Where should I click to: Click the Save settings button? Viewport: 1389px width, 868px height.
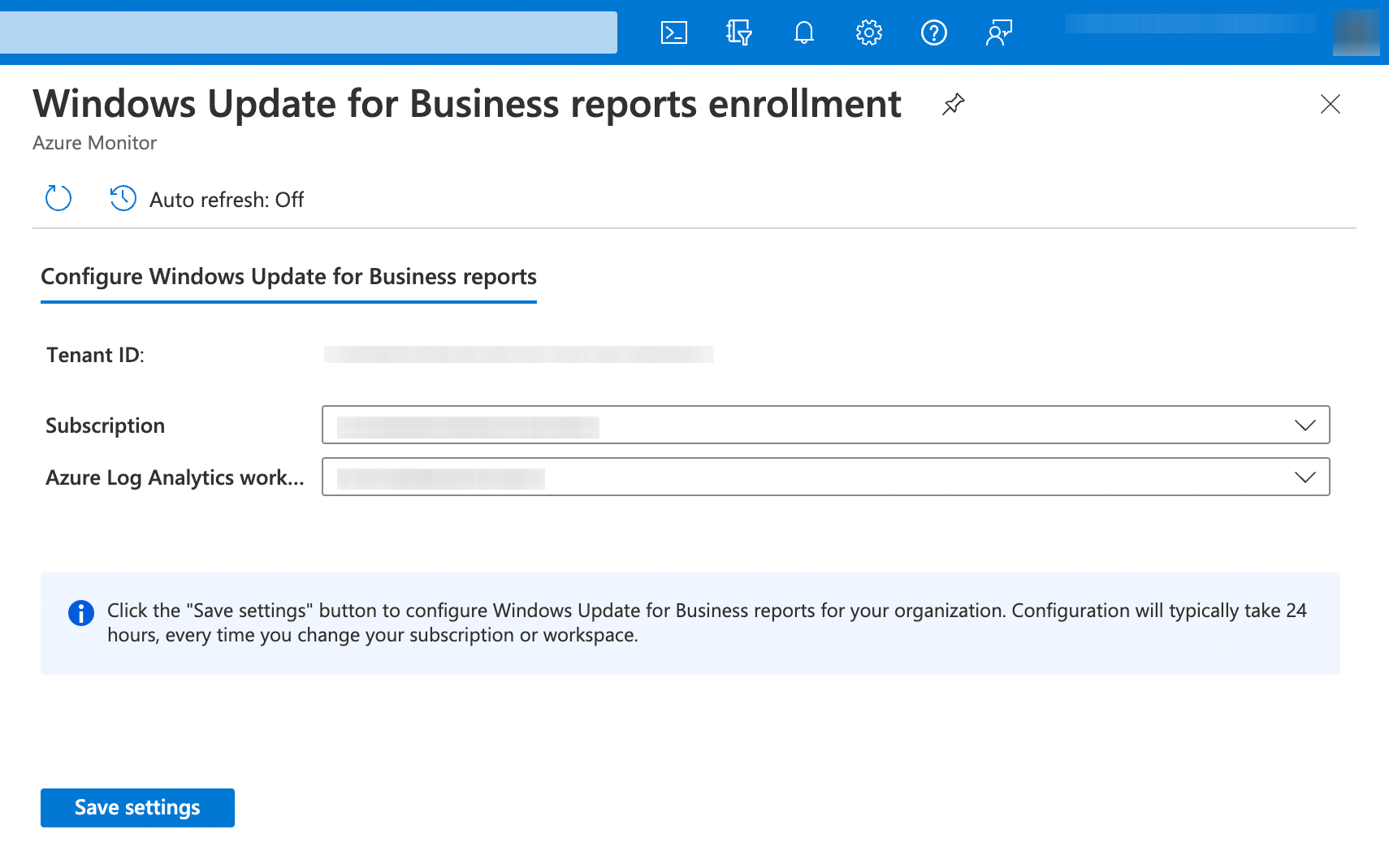[137, 808]
